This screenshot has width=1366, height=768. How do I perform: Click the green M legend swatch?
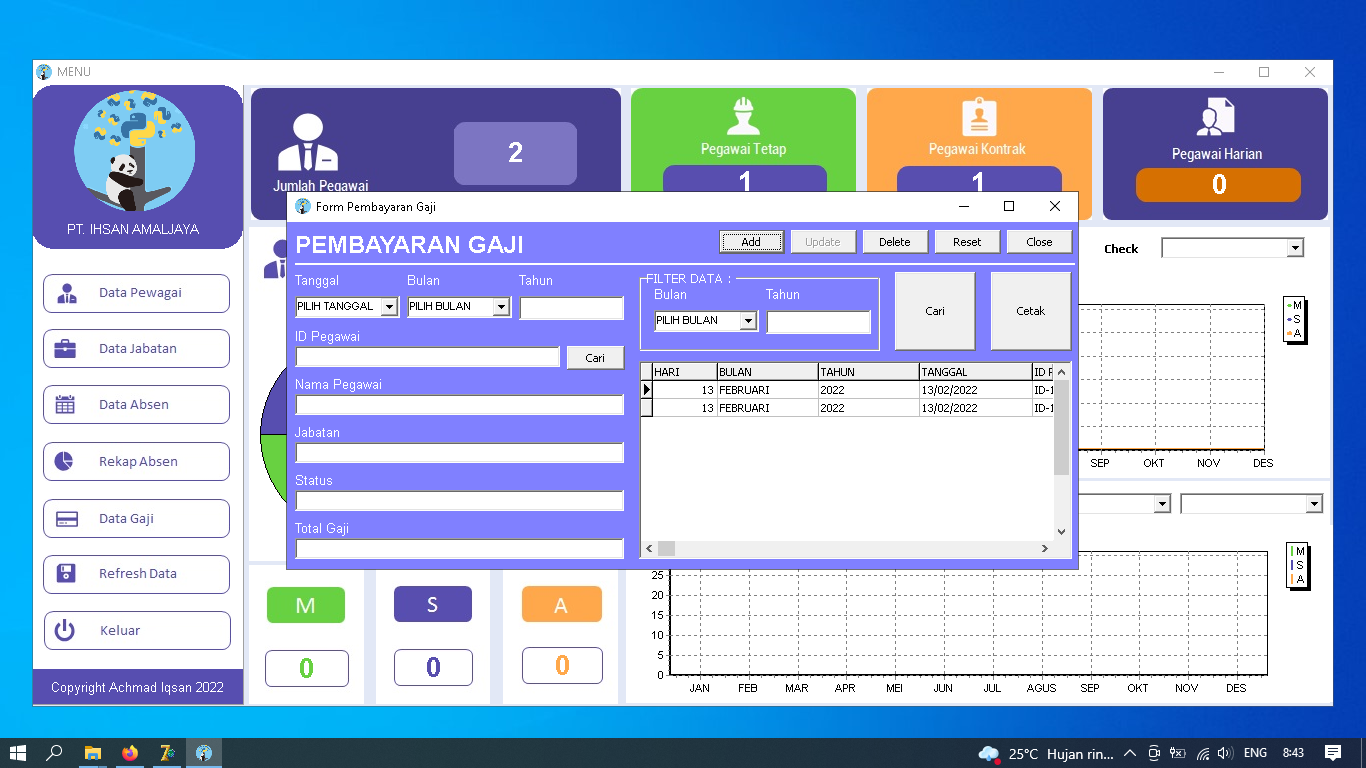tap(306, 605)
